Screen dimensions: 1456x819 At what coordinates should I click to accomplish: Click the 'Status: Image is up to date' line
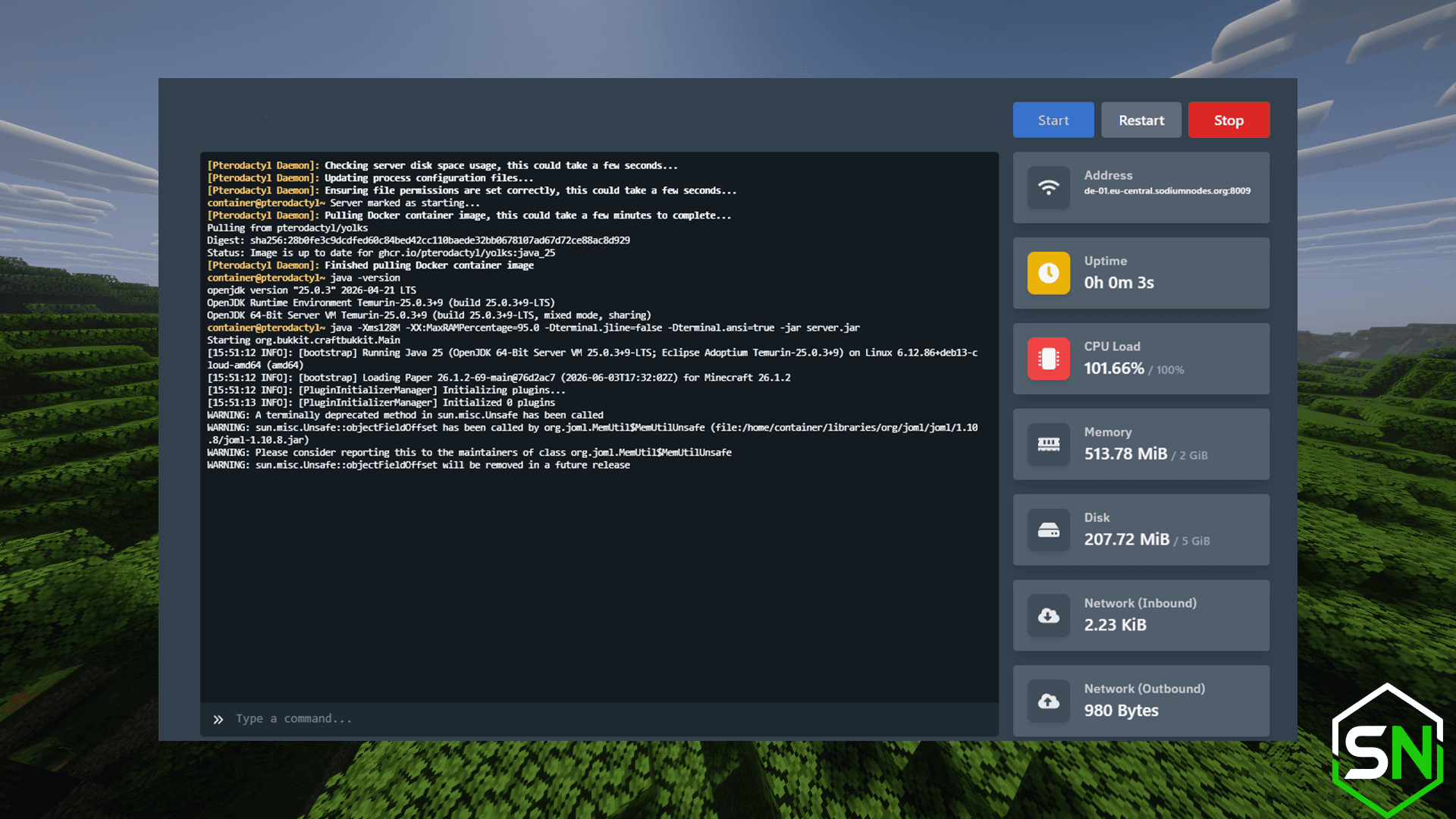tap(381, 253)
